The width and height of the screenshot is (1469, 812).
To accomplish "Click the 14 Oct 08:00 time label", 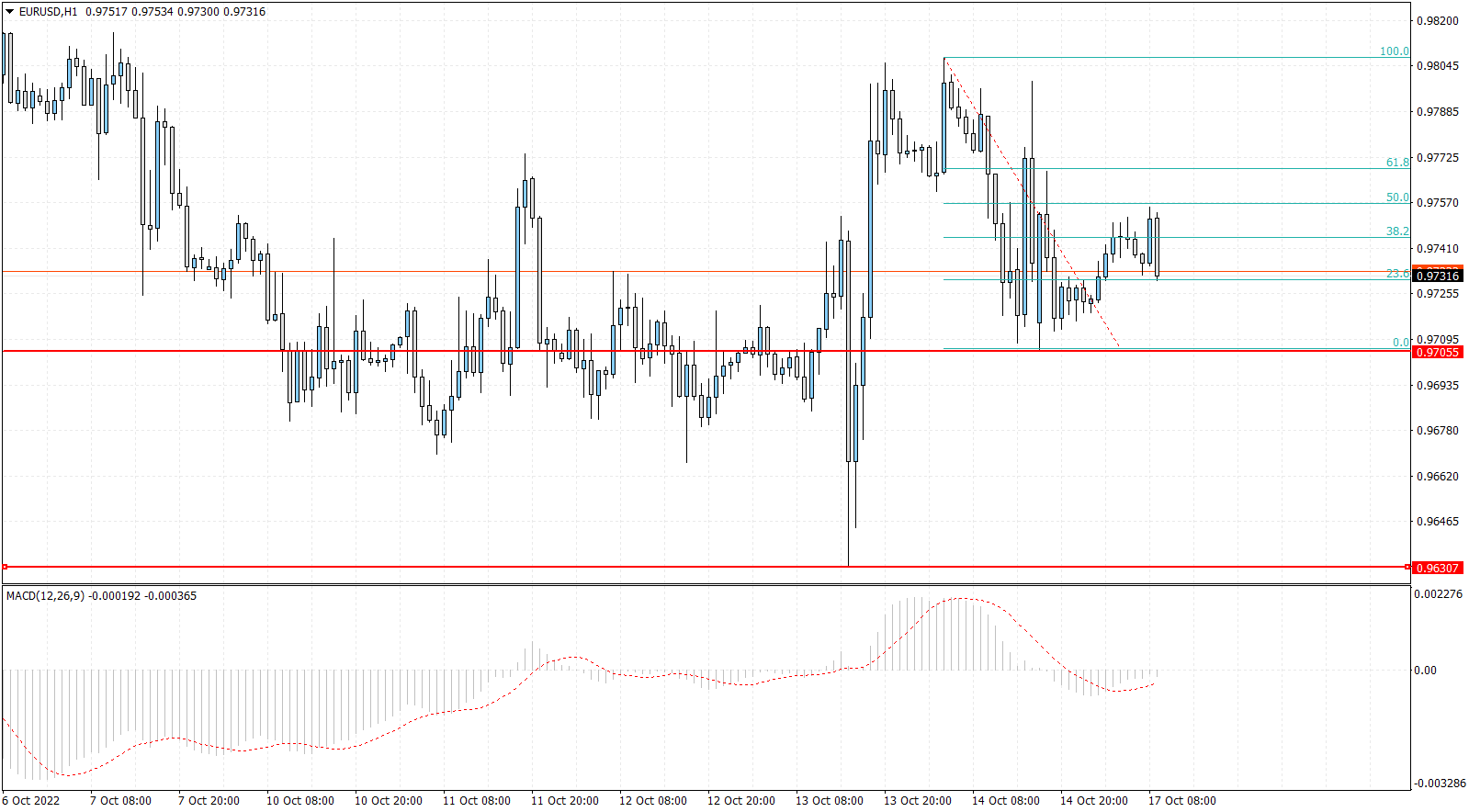I will point(1006,801).
